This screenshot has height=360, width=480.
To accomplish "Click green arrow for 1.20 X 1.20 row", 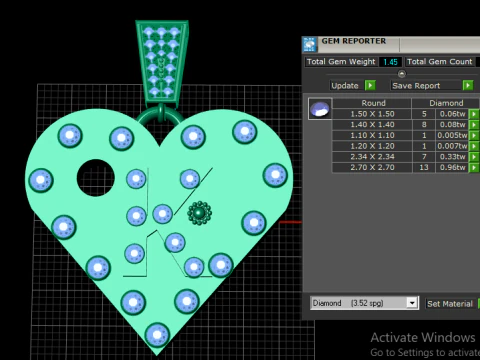I will coord(474,146).
